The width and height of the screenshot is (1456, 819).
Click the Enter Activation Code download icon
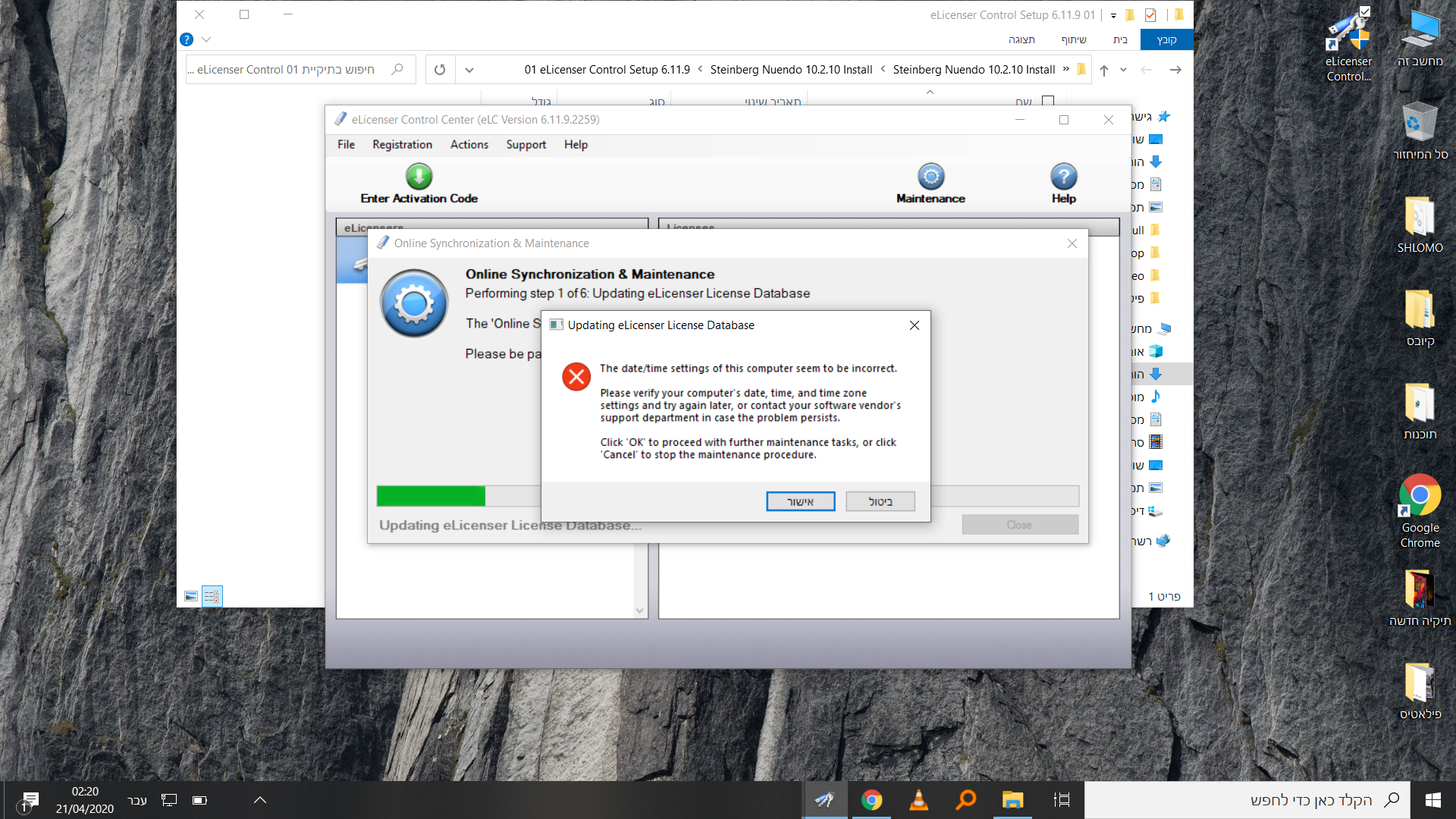pos(419,177)
